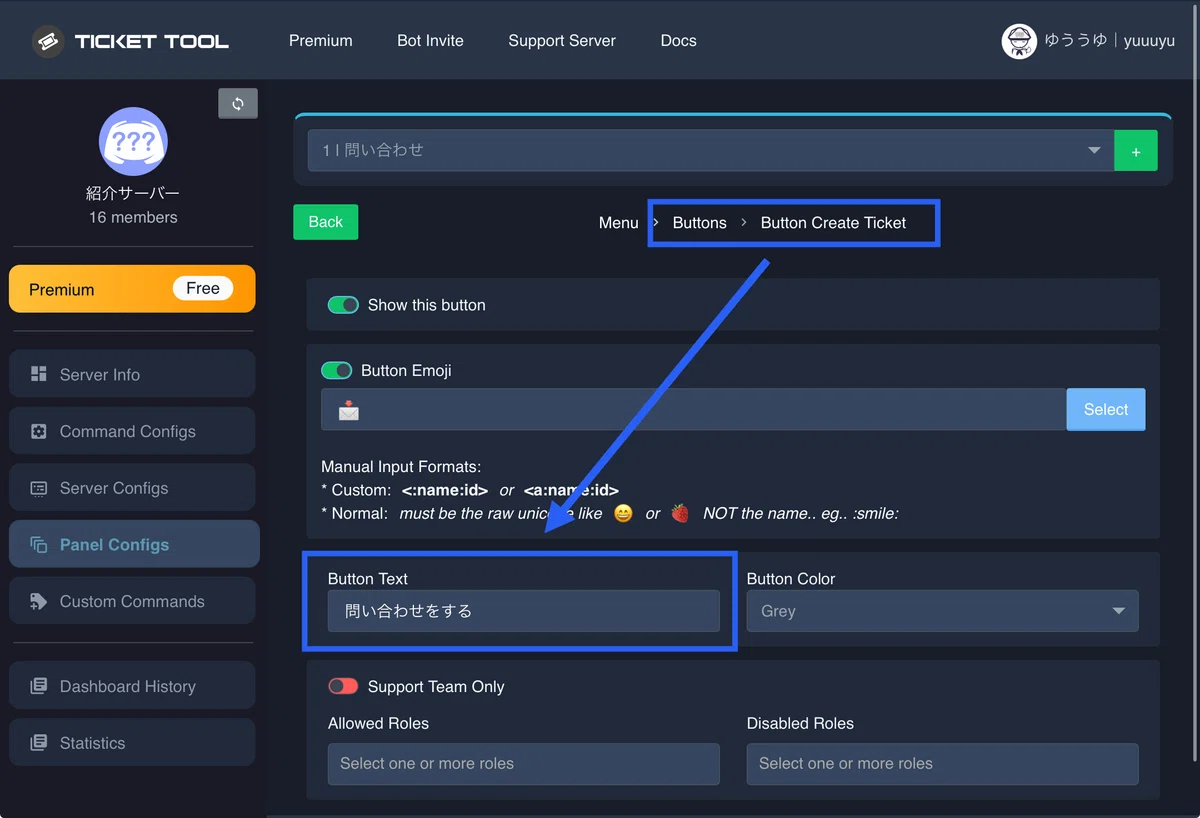The height and width of the screenshot is (818, 1200).
Task: Open Server Configs in sidebar
Action: [132, 488]
